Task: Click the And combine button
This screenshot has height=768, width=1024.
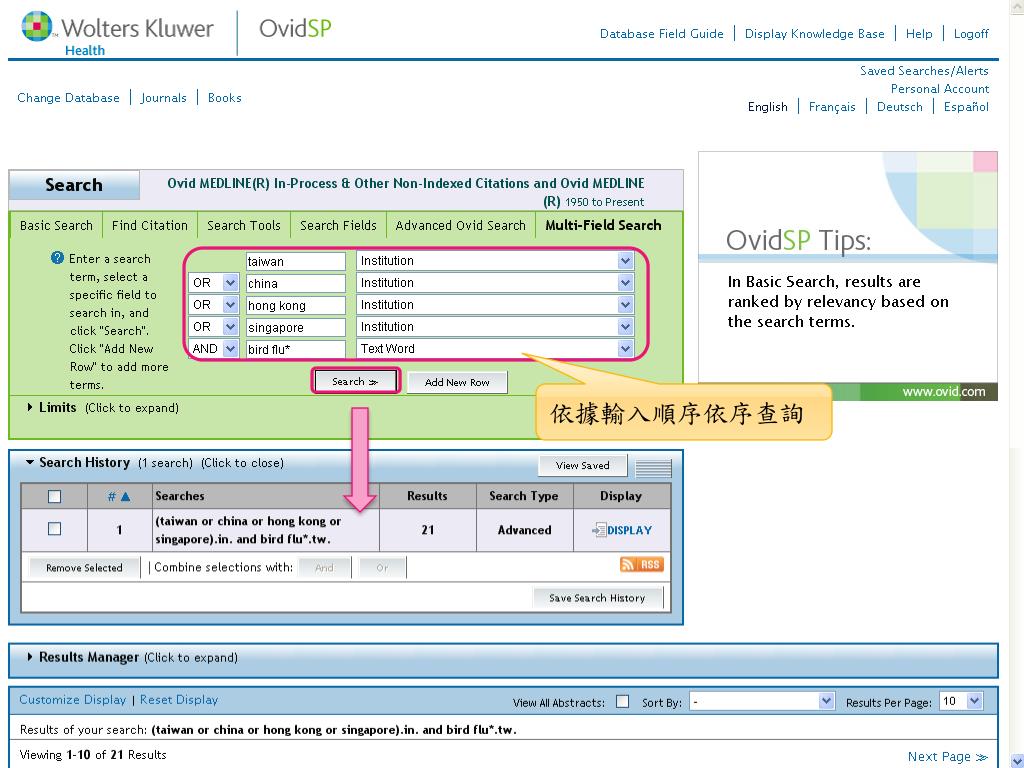Action: 325,568
